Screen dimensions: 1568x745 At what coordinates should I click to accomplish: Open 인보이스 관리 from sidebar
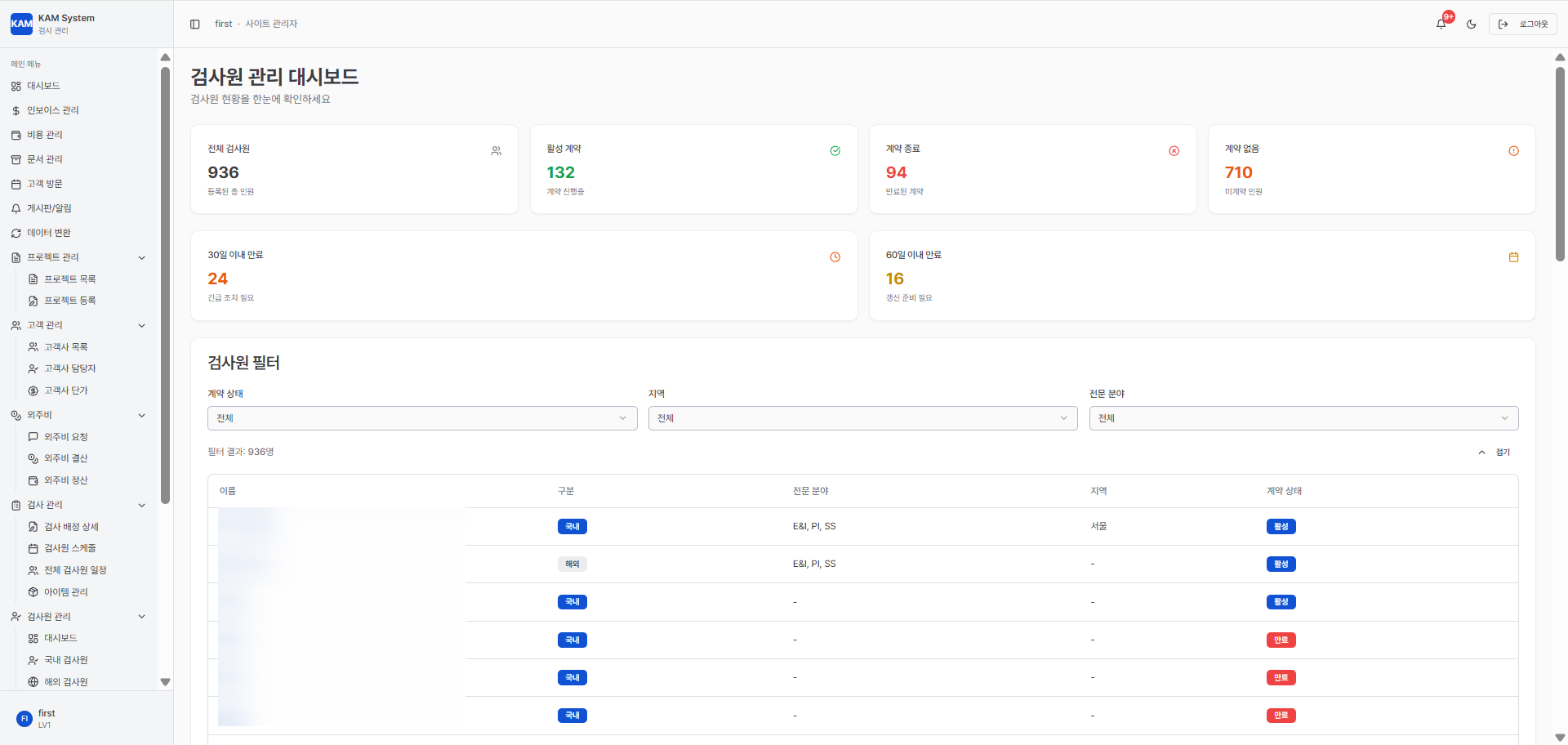coord(53,110)
